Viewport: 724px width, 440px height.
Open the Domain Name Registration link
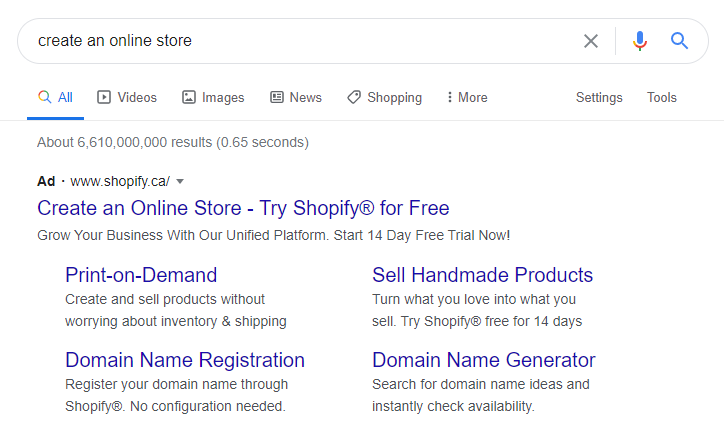click(x=185, y=360)
